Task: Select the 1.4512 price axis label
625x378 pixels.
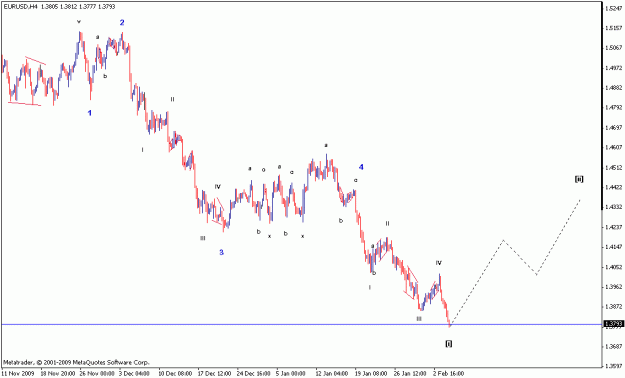Action: click(614, 168)
